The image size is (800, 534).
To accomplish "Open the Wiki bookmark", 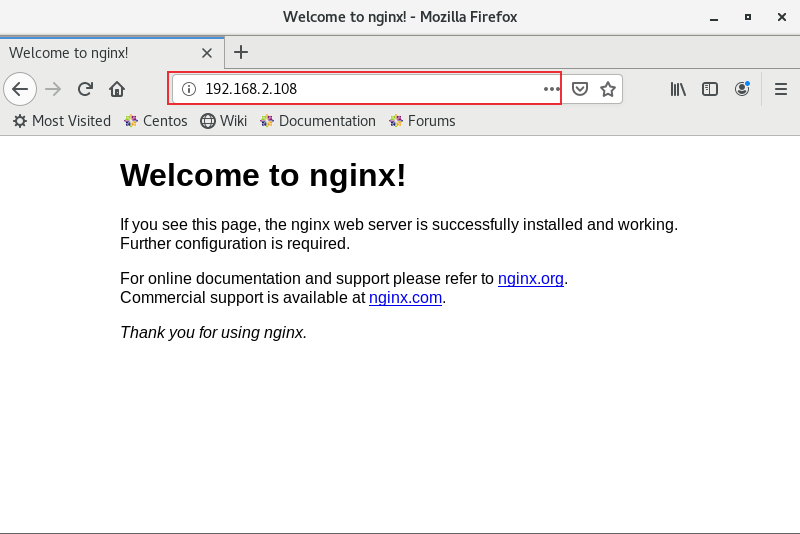I will coord(223,121).
